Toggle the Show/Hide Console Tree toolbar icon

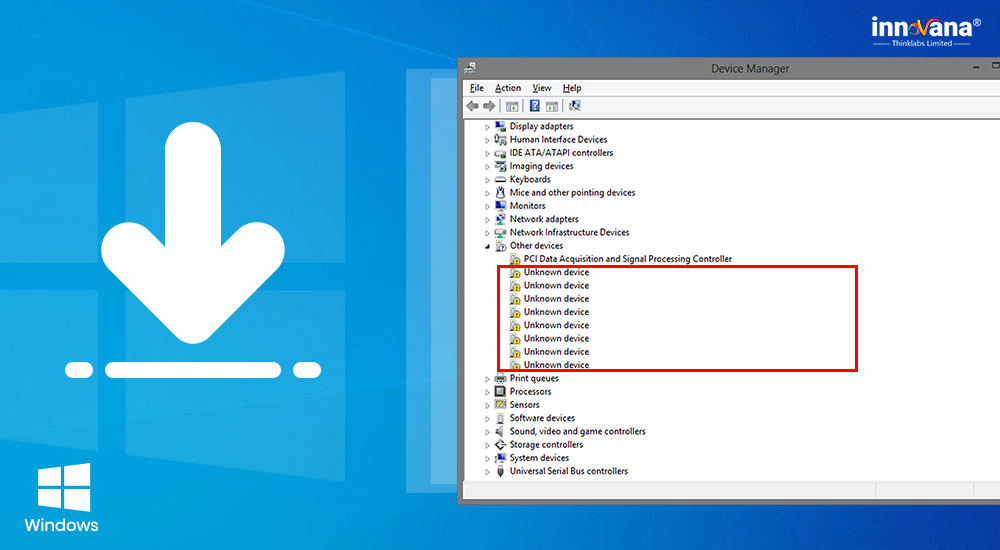[x=511, y=106]
